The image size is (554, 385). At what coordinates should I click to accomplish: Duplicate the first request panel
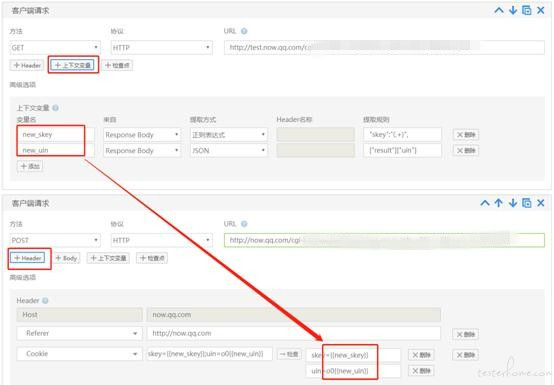tap(526, 10)
